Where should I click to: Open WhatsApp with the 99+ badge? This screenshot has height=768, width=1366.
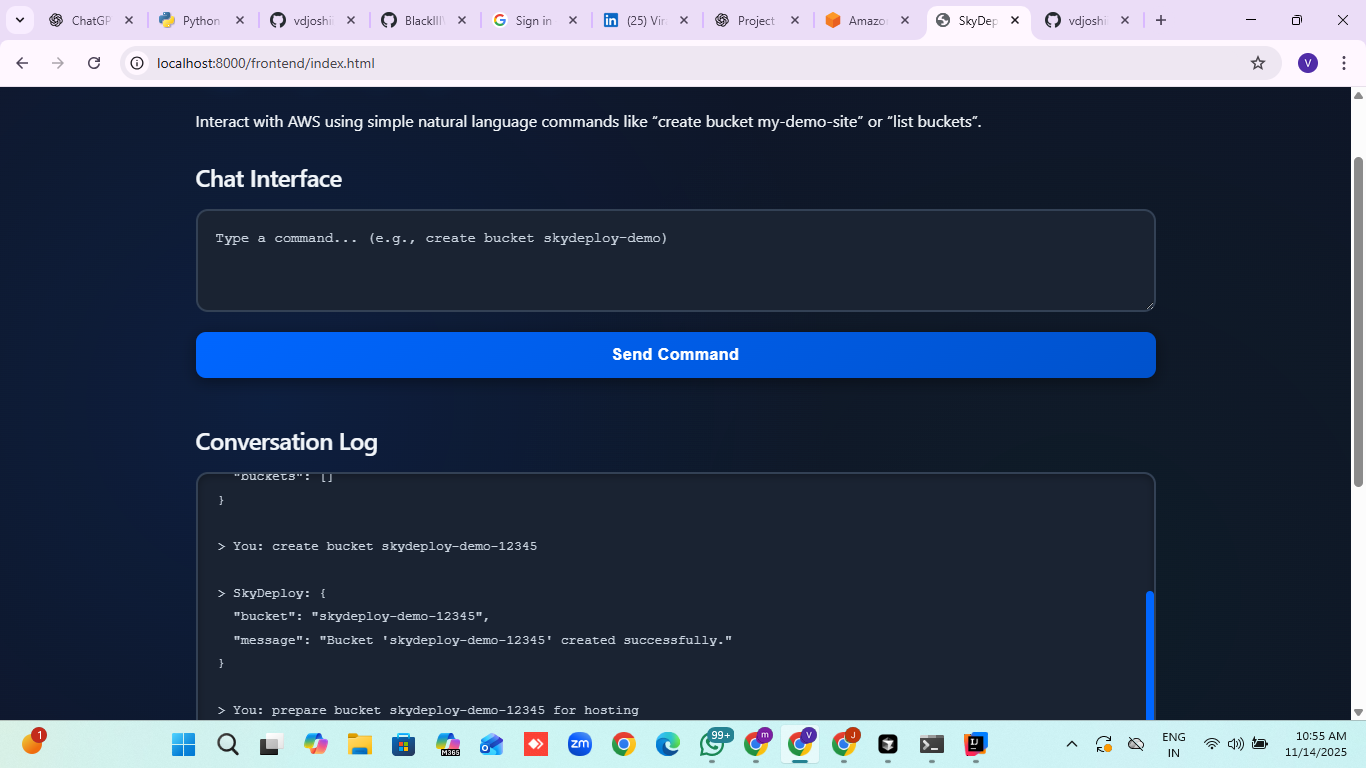tap(713, 744)
